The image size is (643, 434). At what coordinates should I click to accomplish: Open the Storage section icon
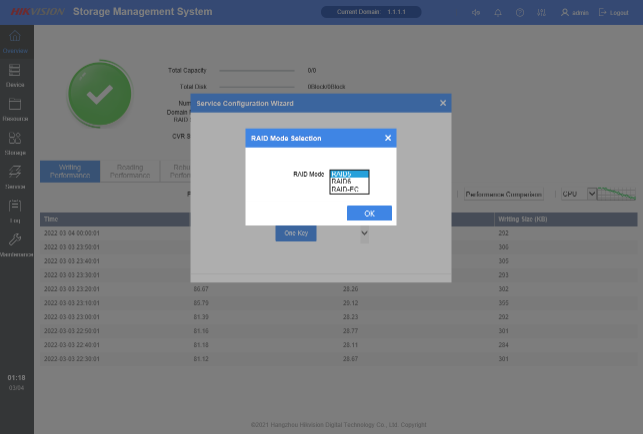coord(15,143)
